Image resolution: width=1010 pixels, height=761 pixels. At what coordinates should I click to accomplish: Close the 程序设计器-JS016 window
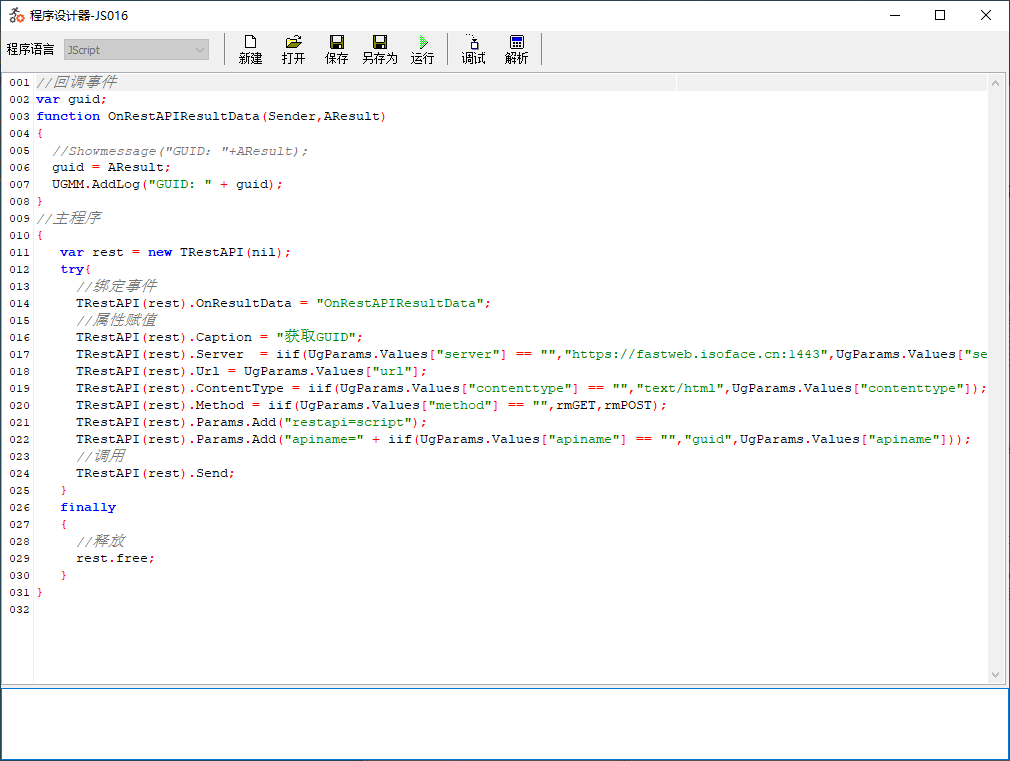click(x=986, y=15)
